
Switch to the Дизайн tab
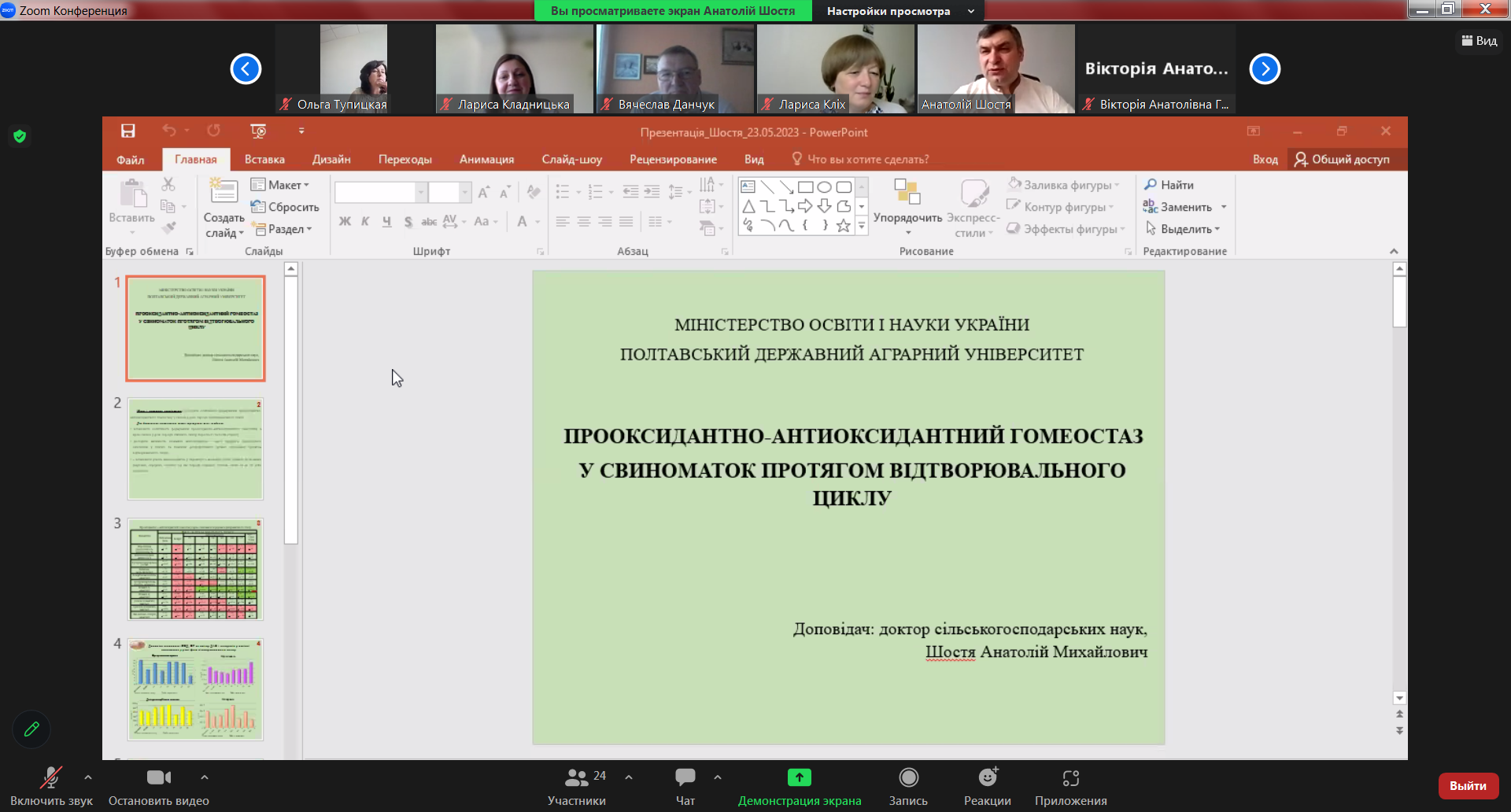click(331, 159)
